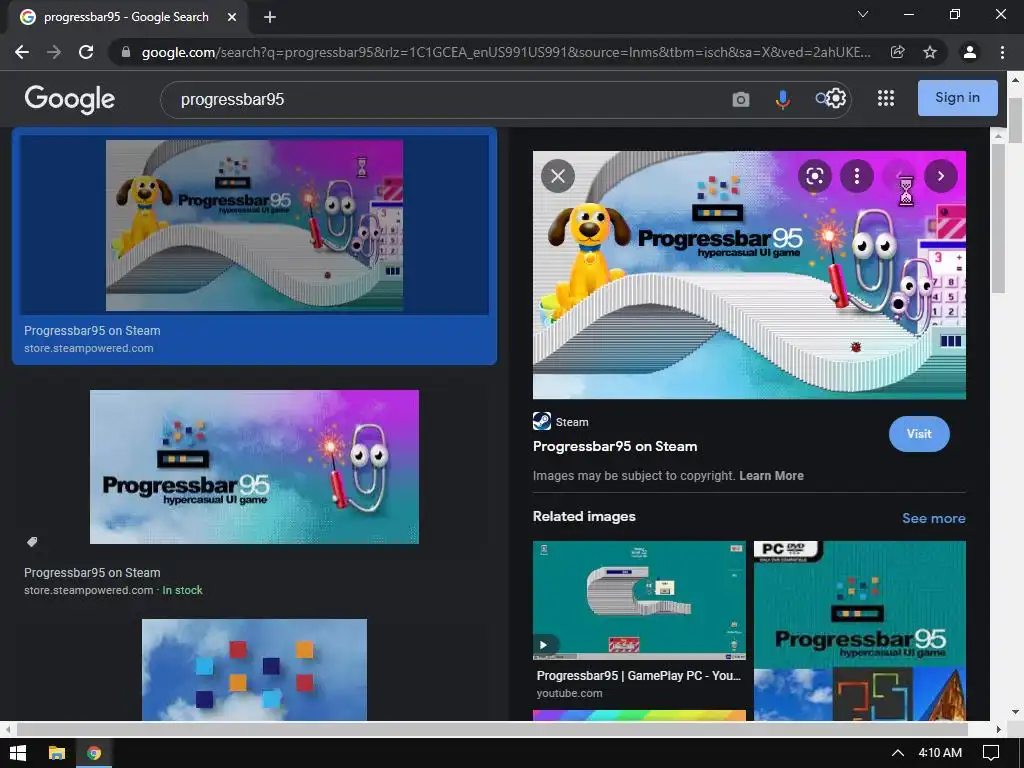Click the page vertical scrollbar

point(1015,120)
